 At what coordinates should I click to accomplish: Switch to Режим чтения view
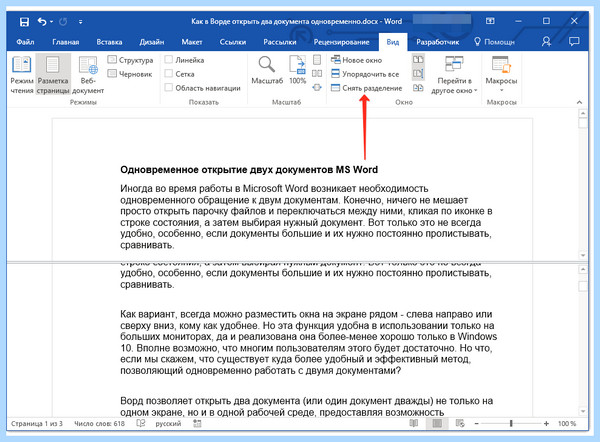click(22, 75)
